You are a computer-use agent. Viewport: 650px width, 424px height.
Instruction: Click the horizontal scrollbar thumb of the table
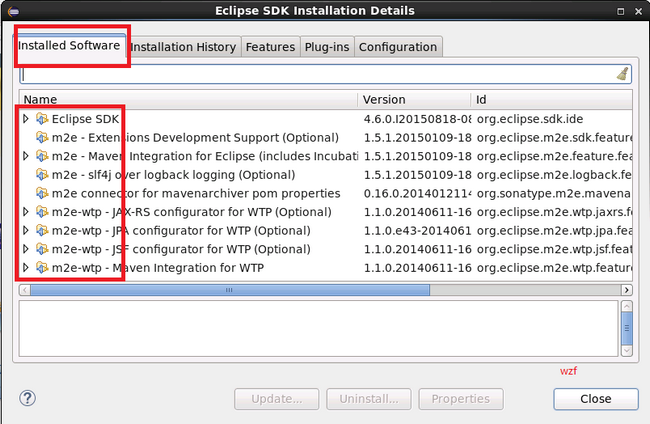[x=230, y=290]
